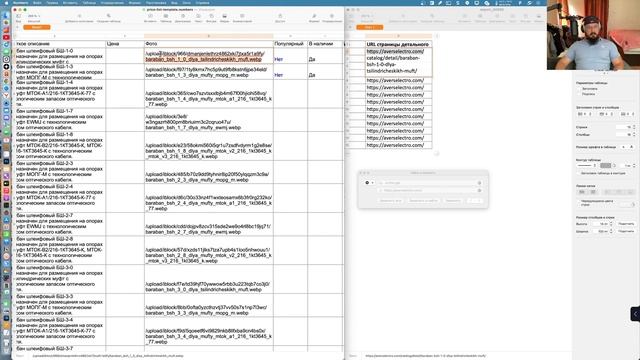This screenshot has height=360, width=640.
Task: Click Replace and Find button in dialog
Action: pos(423,201)
